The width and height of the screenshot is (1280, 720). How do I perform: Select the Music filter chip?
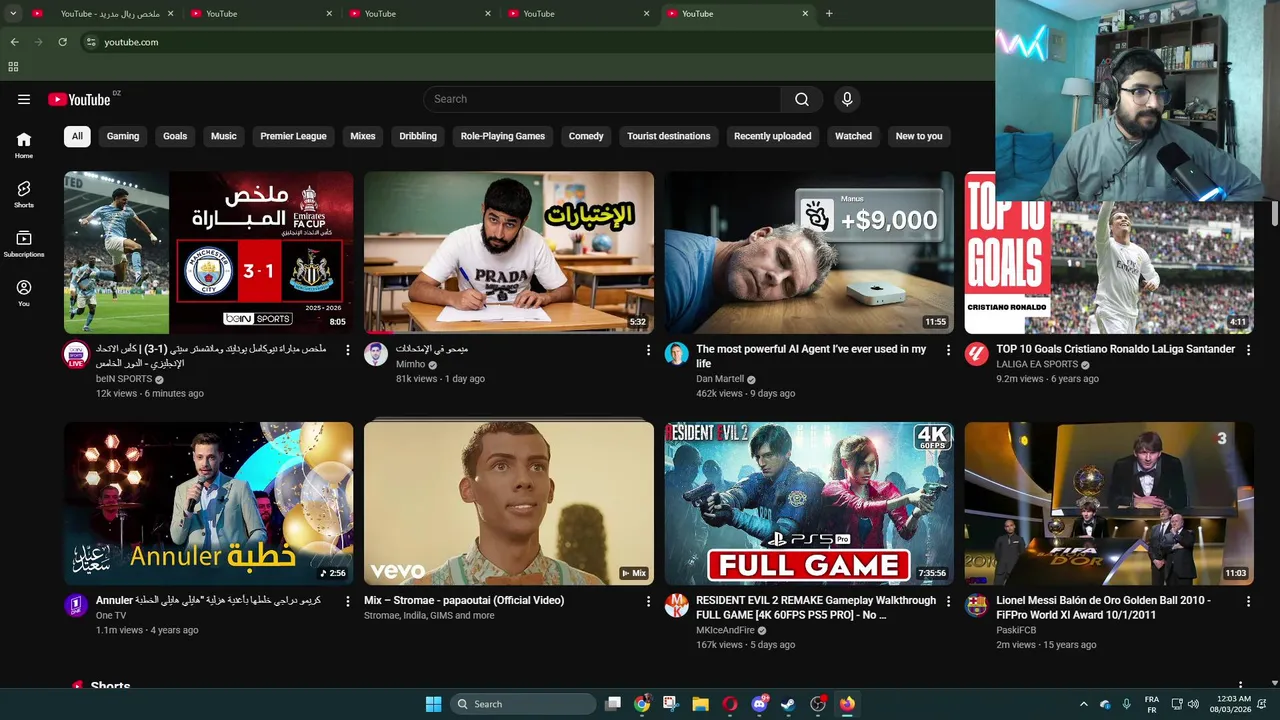tap(224, 136)
